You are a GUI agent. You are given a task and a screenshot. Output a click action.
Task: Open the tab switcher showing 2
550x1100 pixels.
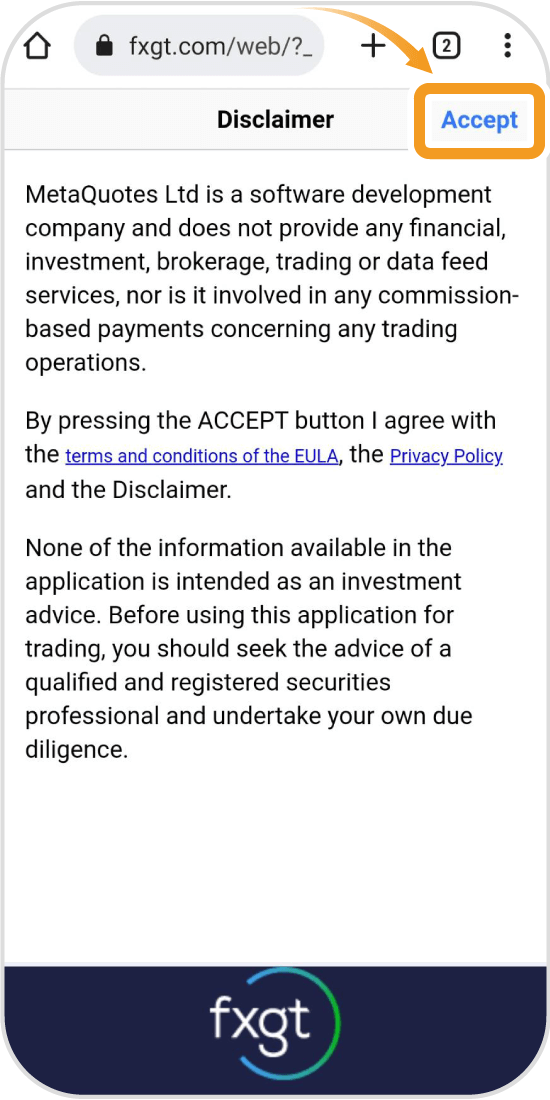(x=446, y=46)
